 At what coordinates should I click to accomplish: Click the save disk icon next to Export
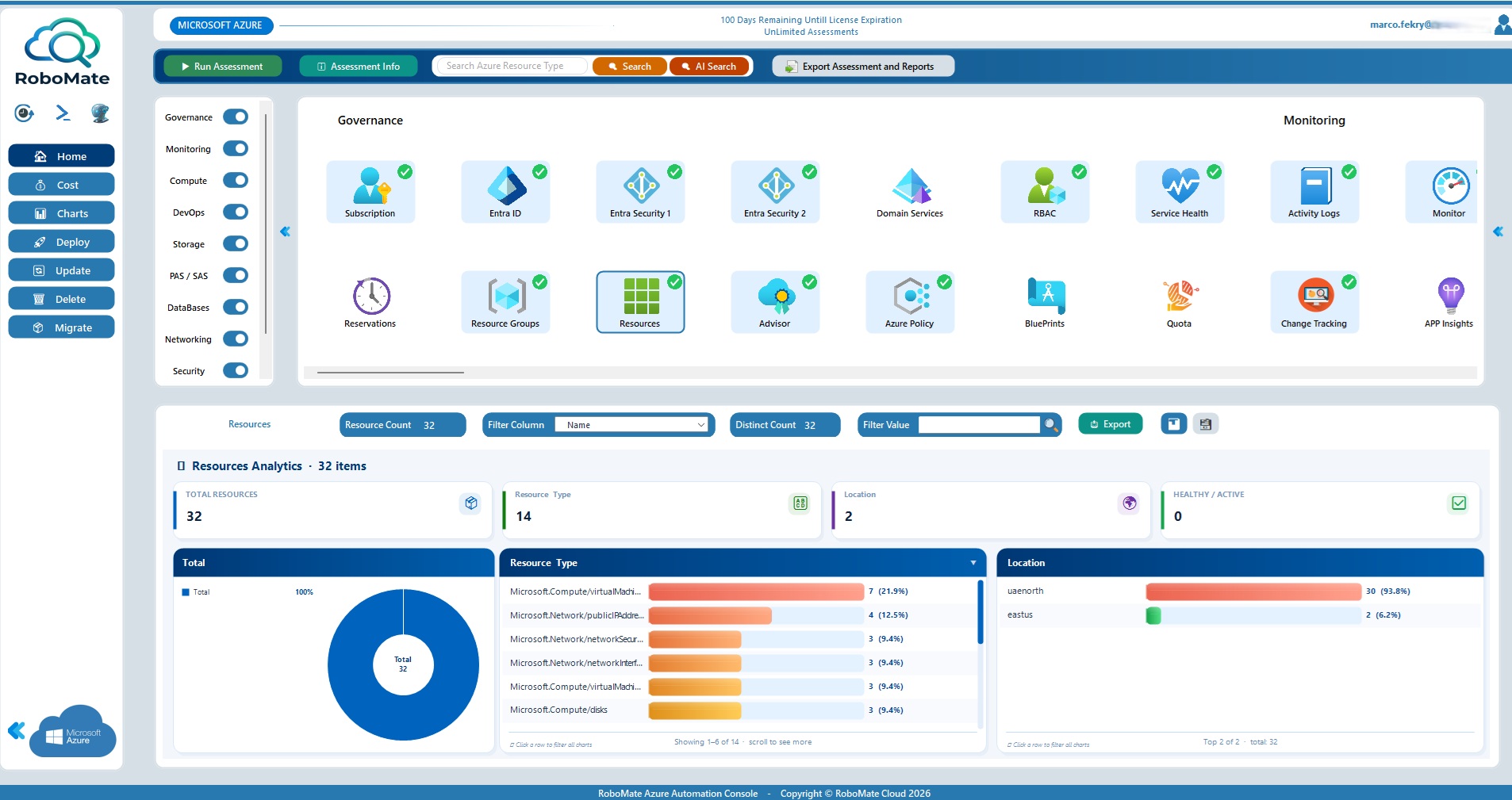(1206, 424)
